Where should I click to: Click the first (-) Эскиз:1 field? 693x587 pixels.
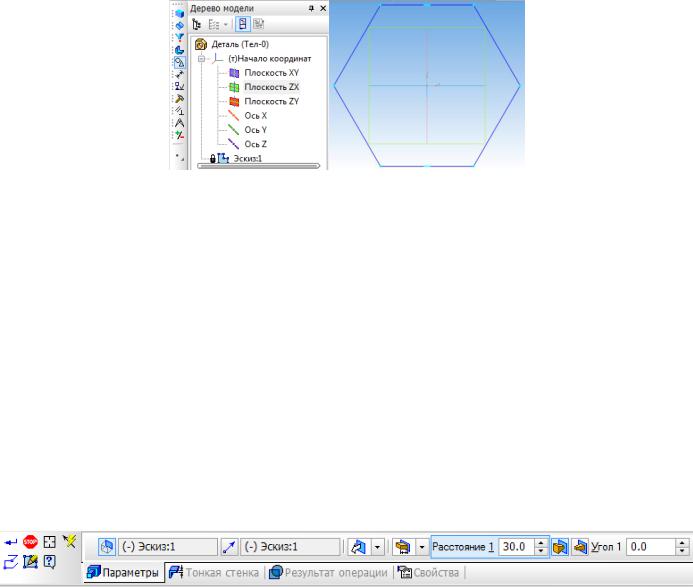[x=168, y=547]
